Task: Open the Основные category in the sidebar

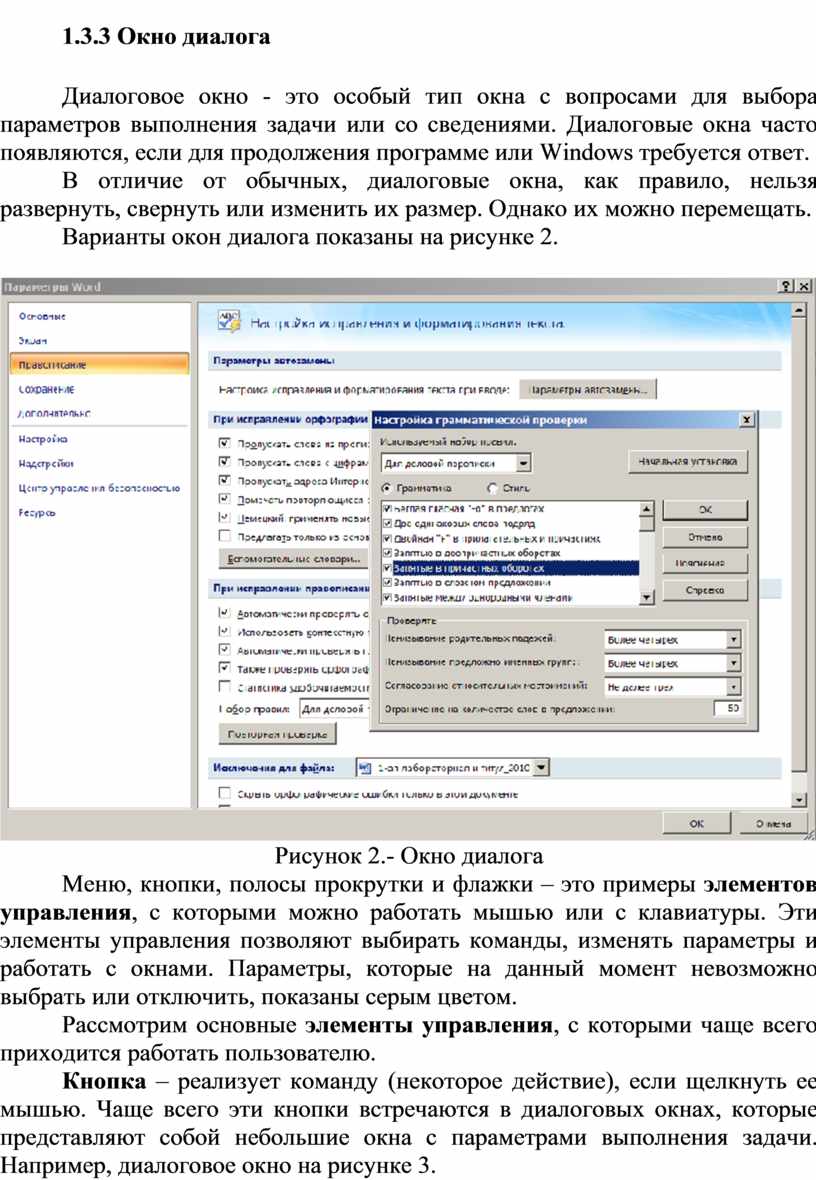Action: (x=42, y=316)
